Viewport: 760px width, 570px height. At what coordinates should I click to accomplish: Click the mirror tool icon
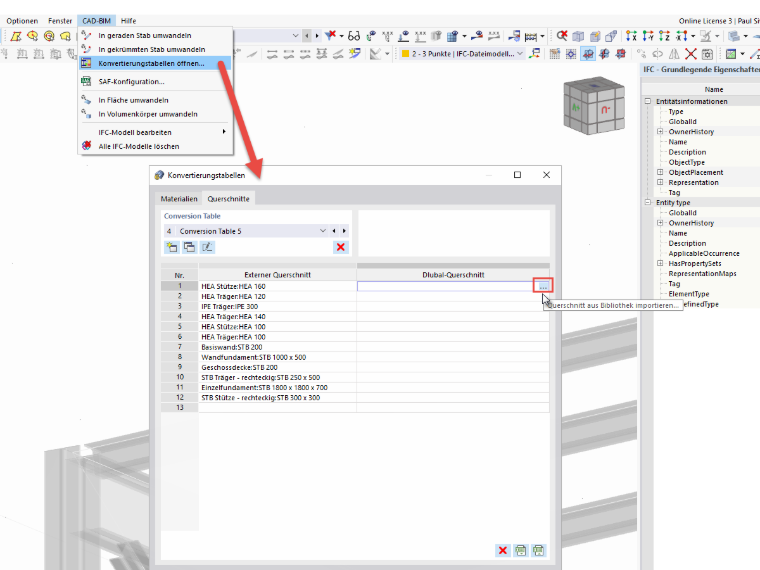[x=674, y=54]
